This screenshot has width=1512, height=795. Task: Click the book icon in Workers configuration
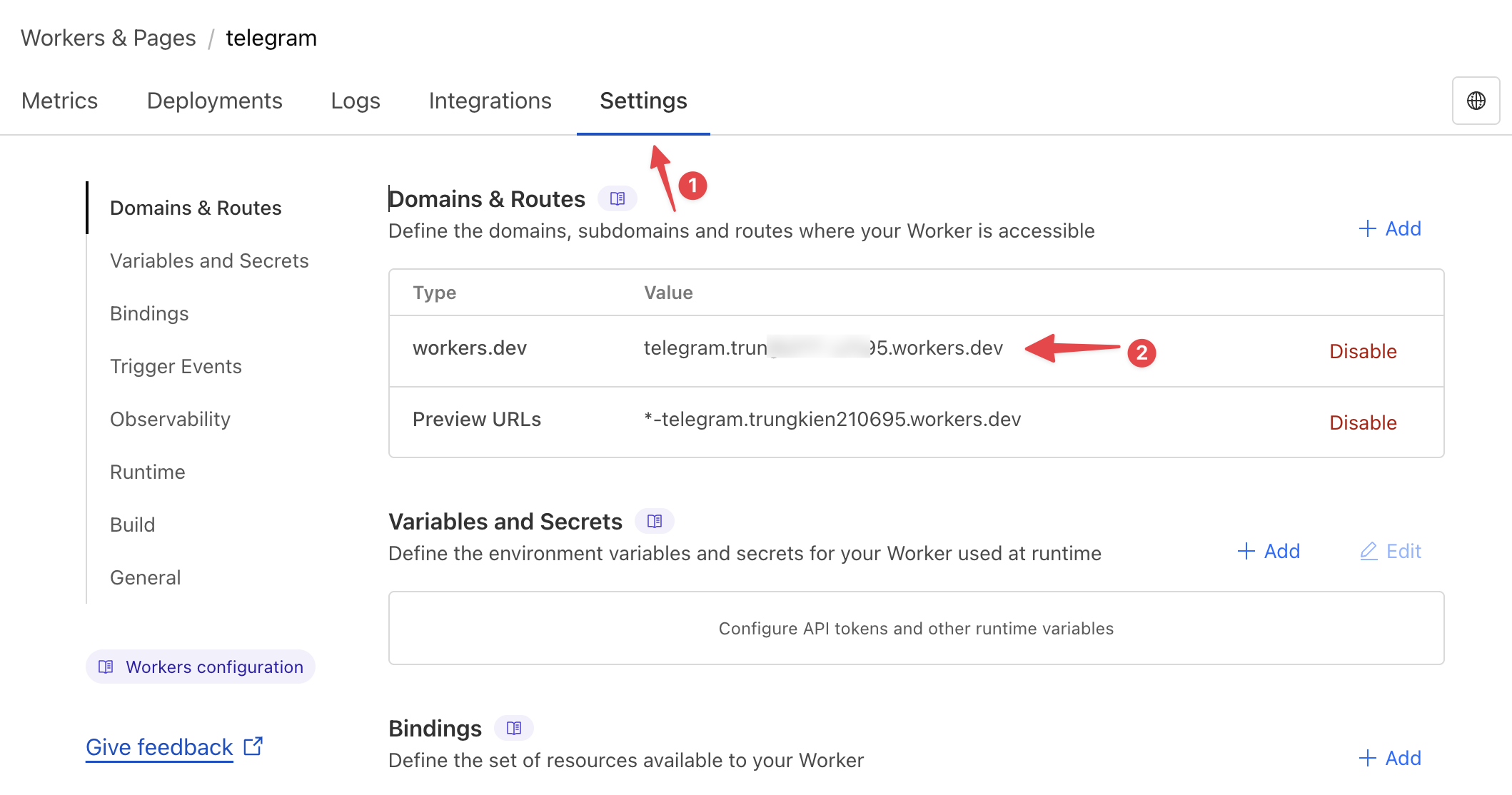(x=106, y=667)
